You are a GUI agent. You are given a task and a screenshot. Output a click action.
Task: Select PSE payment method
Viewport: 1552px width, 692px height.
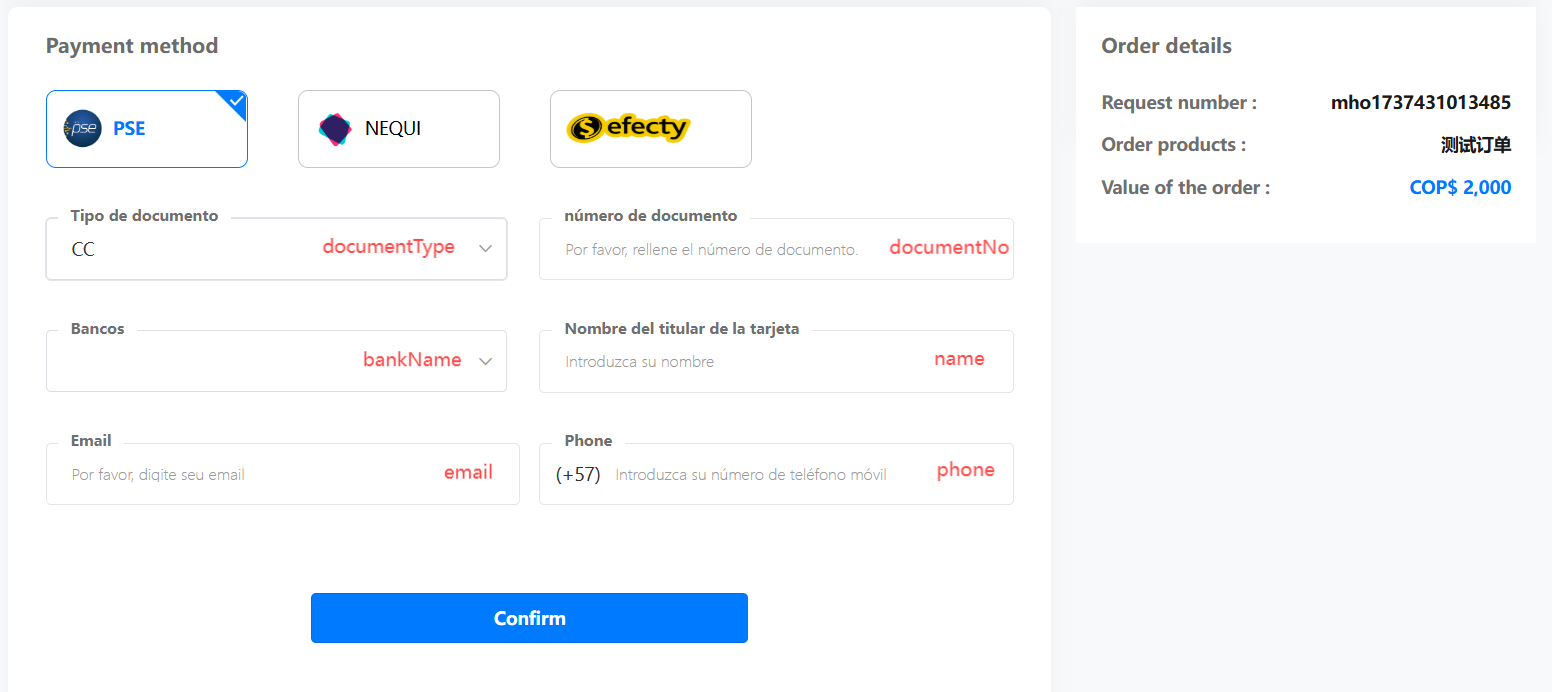147,129
